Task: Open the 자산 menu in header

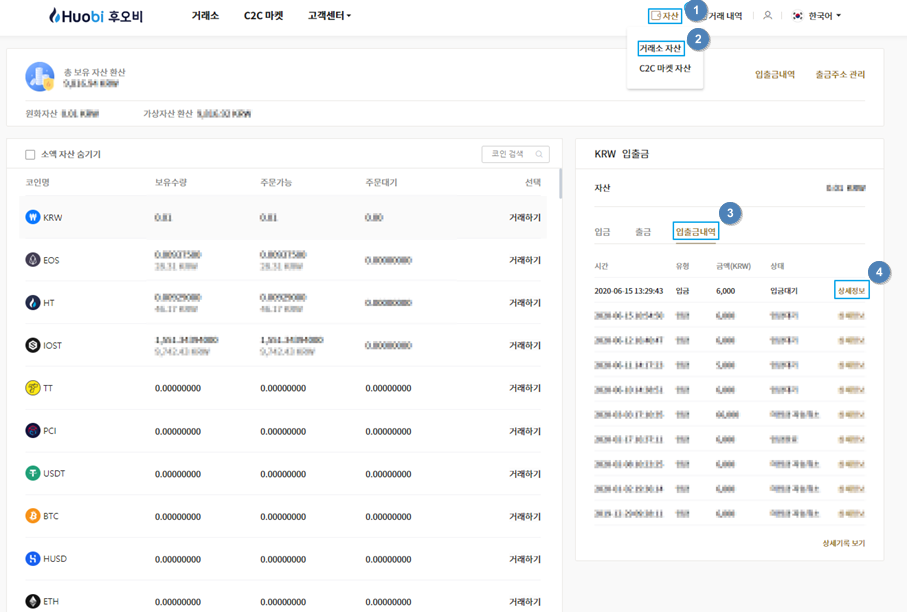Action: point(665,16)
